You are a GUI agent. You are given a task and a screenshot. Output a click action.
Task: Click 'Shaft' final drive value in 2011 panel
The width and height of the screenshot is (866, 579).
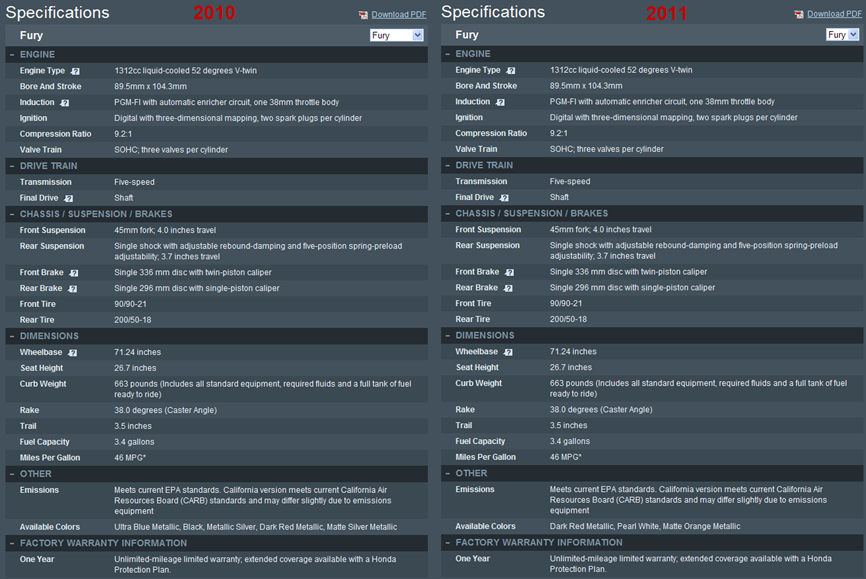[559, 197]
